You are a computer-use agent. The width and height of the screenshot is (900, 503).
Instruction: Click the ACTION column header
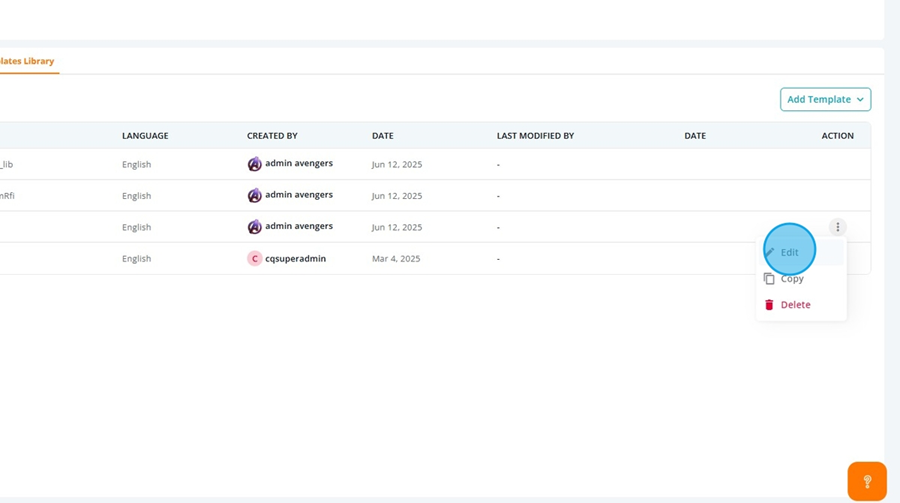coord(837,136)
